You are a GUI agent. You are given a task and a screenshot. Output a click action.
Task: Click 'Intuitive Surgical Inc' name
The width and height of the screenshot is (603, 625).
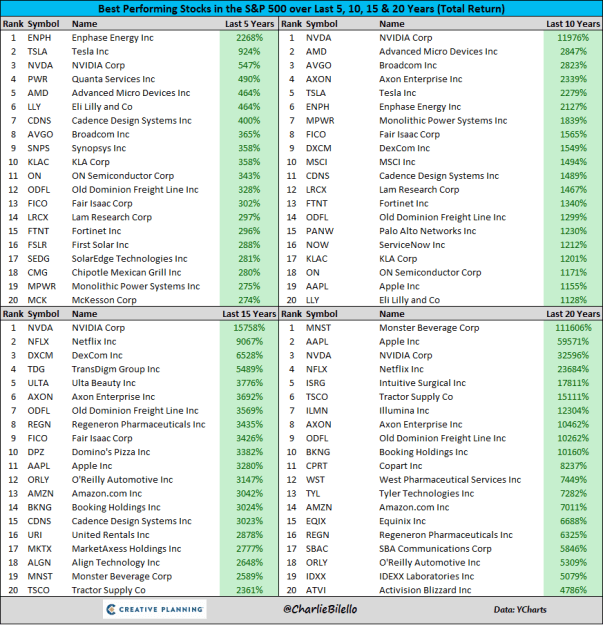(x=422, y=383)
